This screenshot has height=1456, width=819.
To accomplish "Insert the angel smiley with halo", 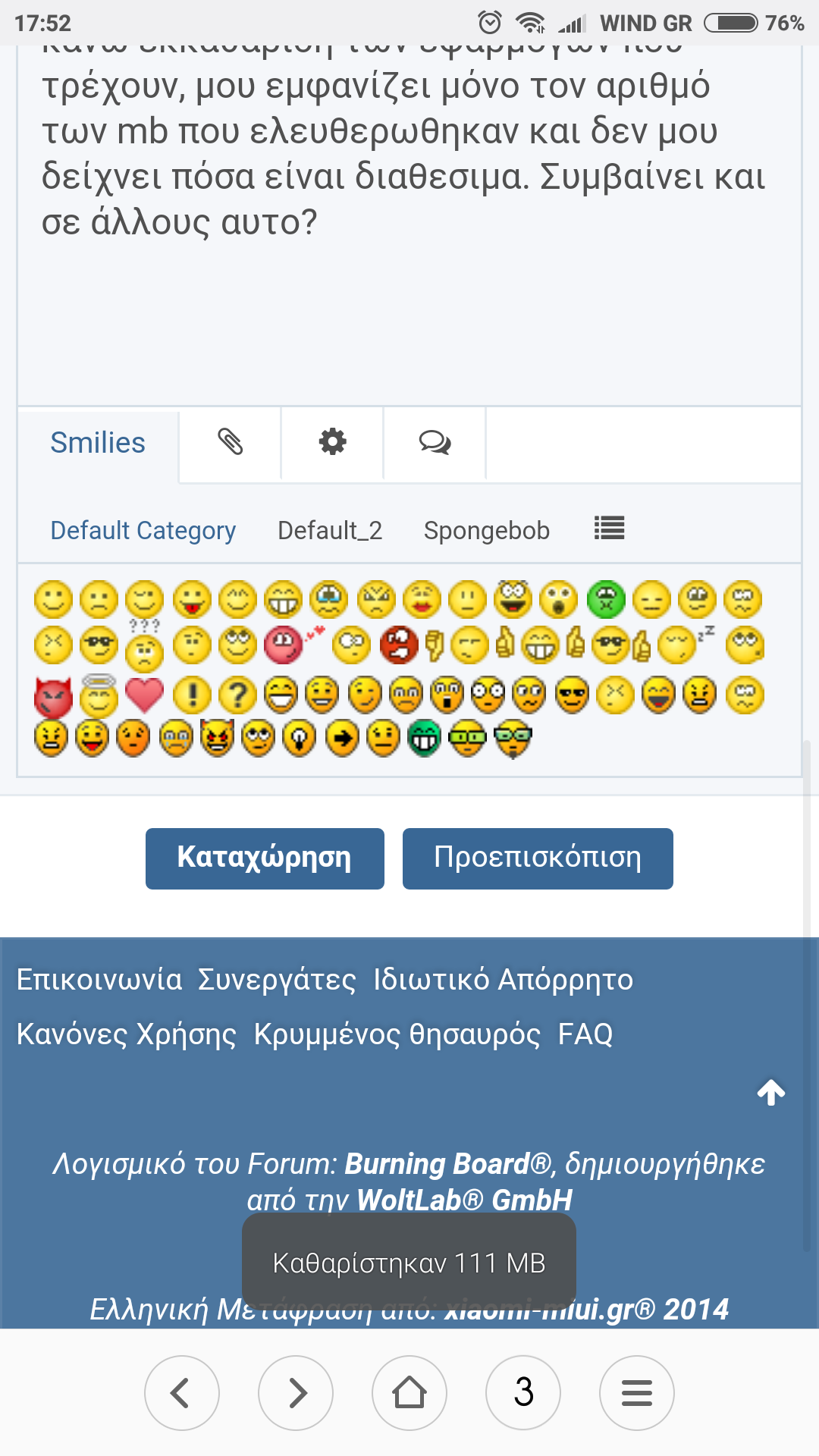I will (x=99, y=695).
